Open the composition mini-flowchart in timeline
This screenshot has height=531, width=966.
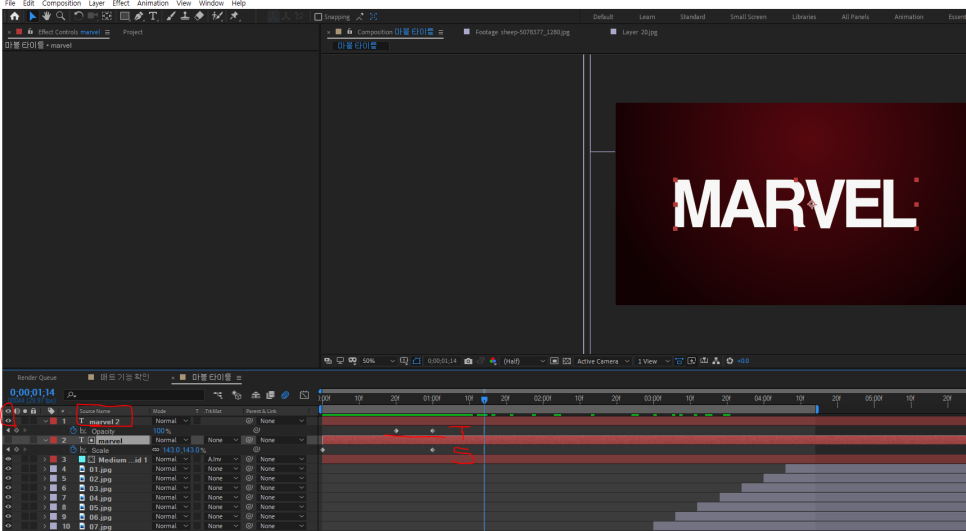click(x=218, y=395)
